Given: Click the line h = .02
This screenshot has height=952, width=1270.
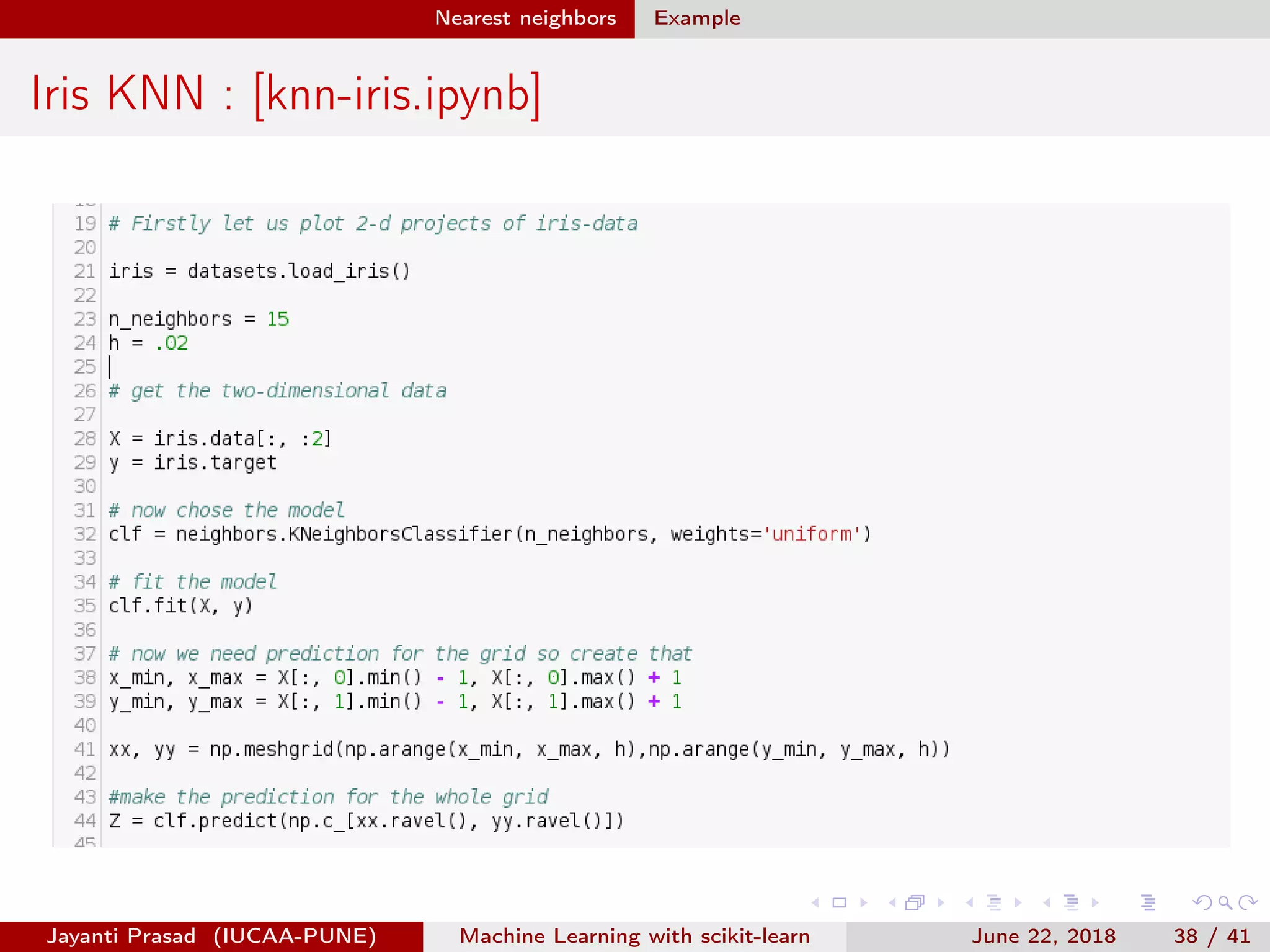Looking at the screenshot, I should [x=148, y=343].
